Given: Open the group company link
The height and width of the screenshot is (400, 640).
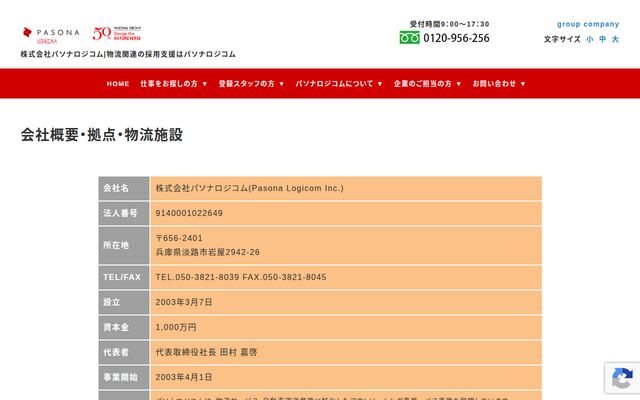Looking at the screenshot, I should click(x=588, y=24).
